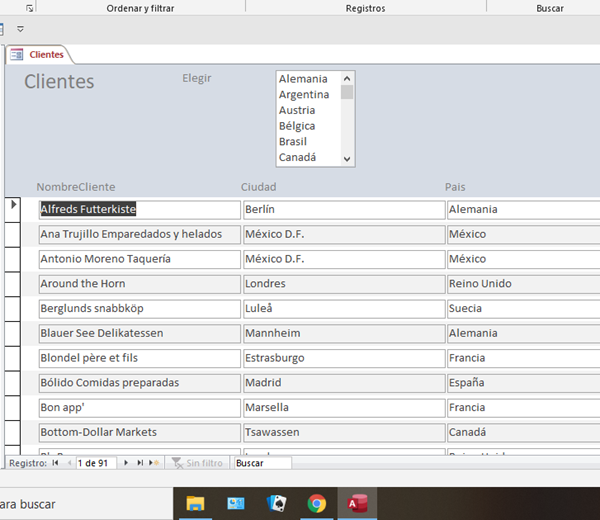Open Solitaire cards app on taskbar
600x520 pixels.
(276, 503)
